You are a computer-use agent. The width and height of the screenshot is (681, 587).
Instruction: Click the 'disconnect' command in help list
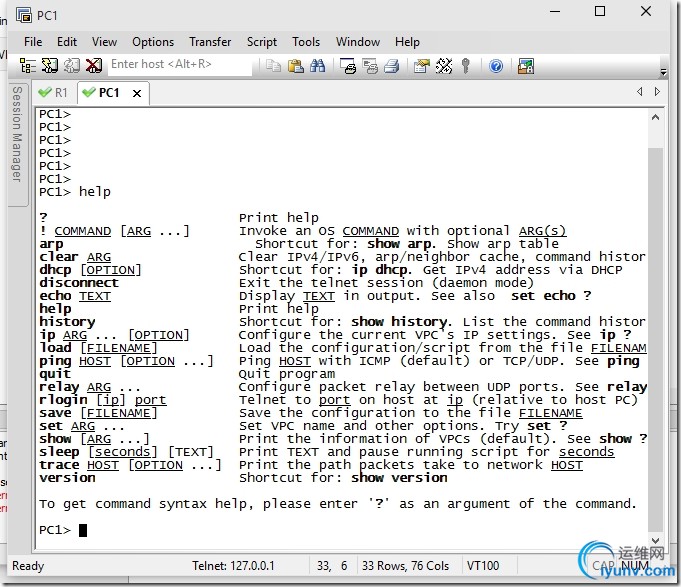79,283
